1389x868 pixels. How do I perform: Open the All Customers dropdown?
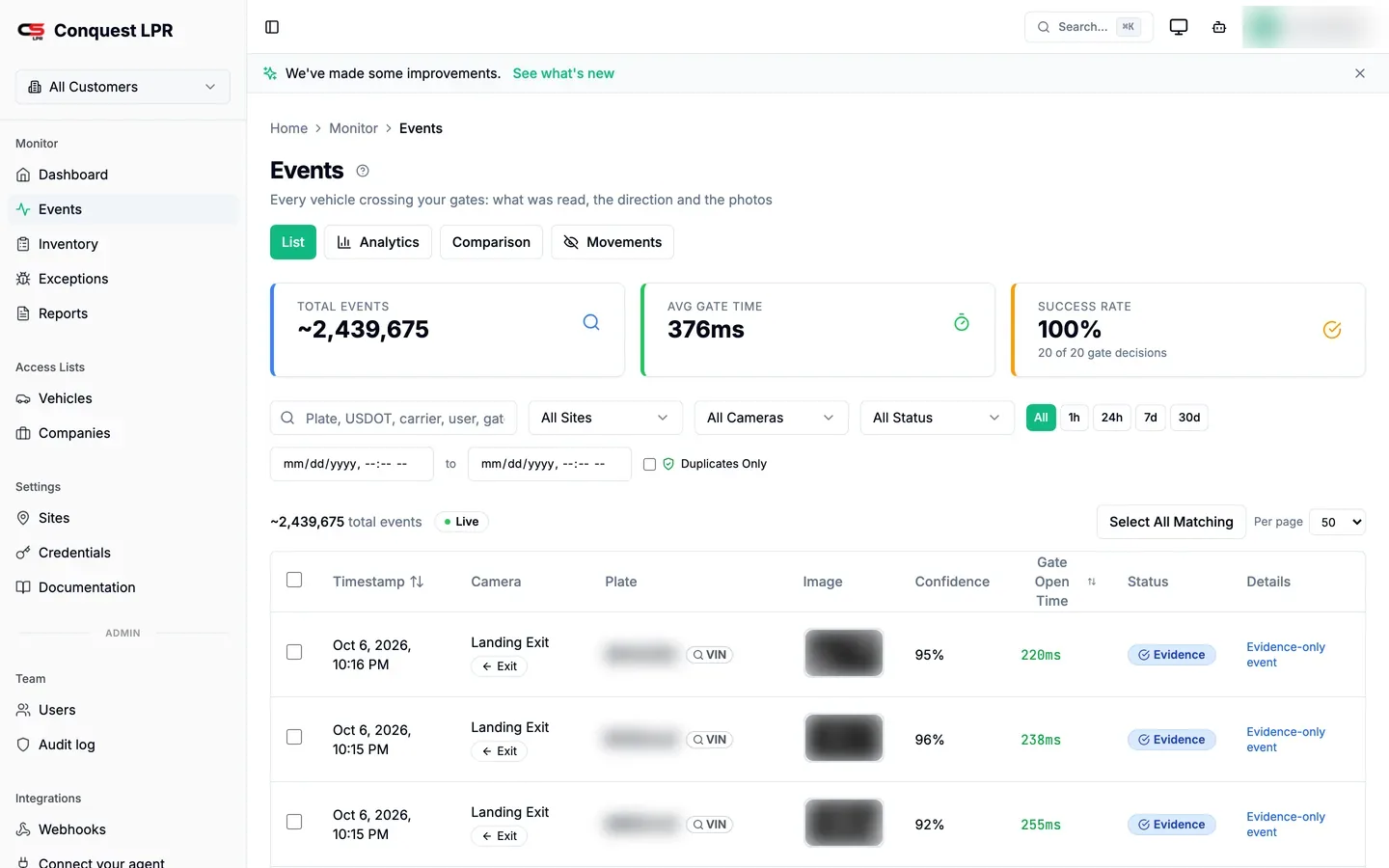pyautogui.click(x=123, y=87)
